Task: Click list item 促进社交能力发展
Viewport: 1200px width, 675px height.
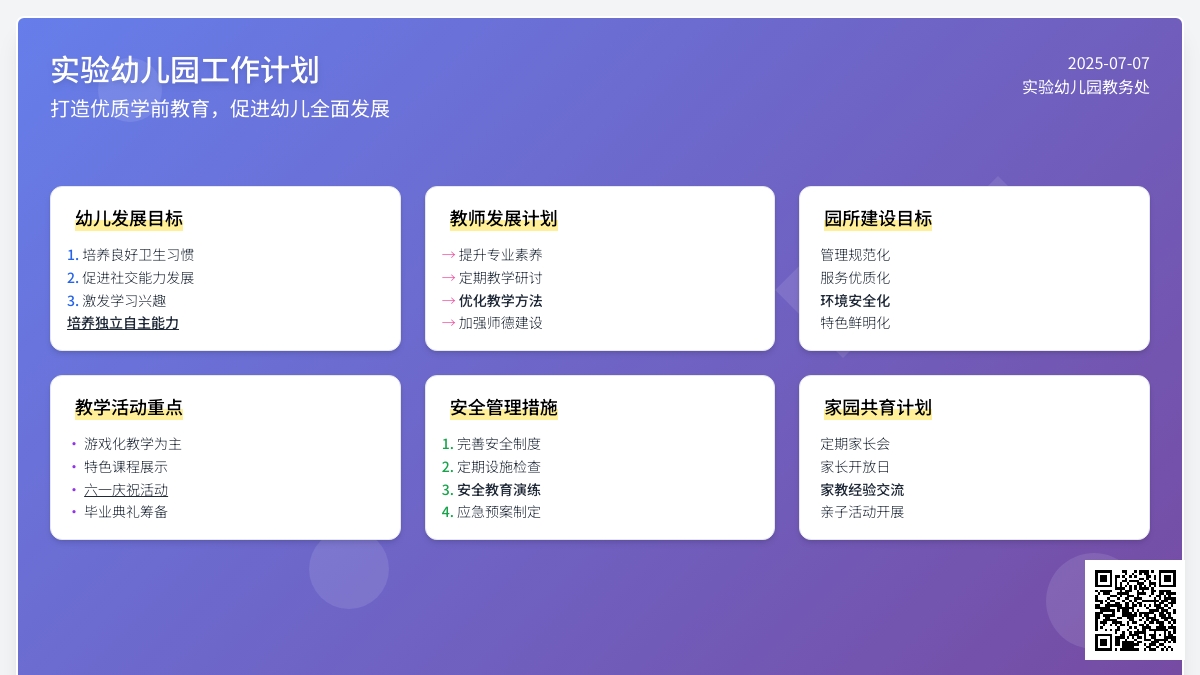Action: (139, 278)
